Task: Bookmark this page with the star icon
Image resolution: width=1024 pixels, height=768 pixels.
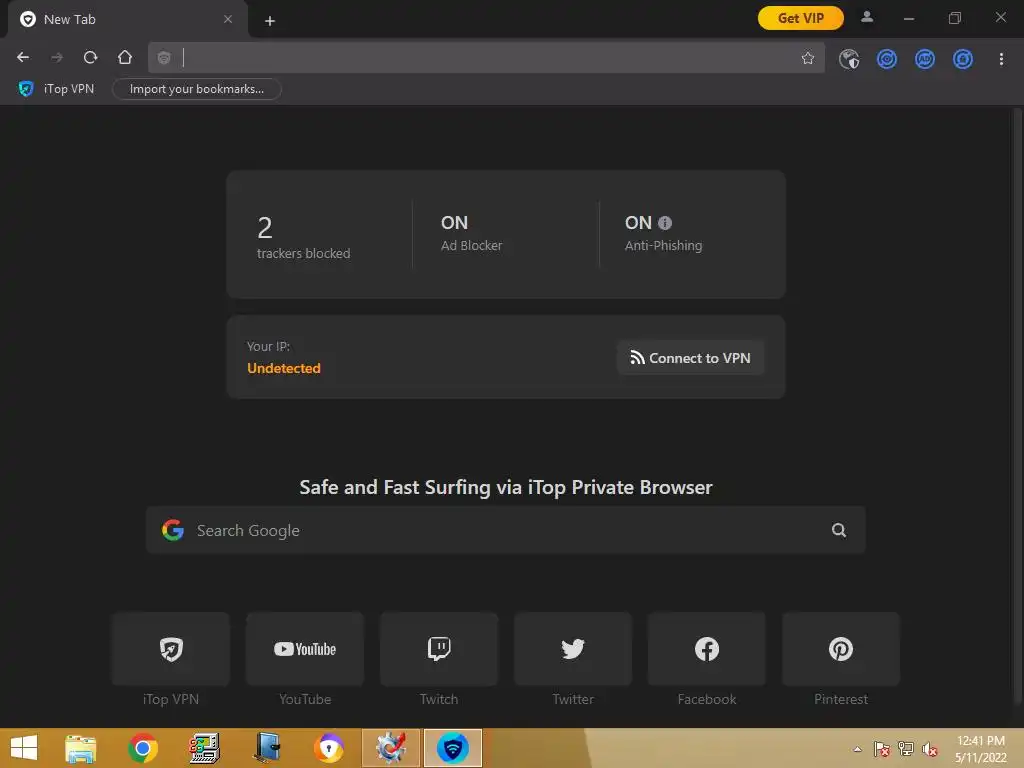Action: (x=808, y=58)
